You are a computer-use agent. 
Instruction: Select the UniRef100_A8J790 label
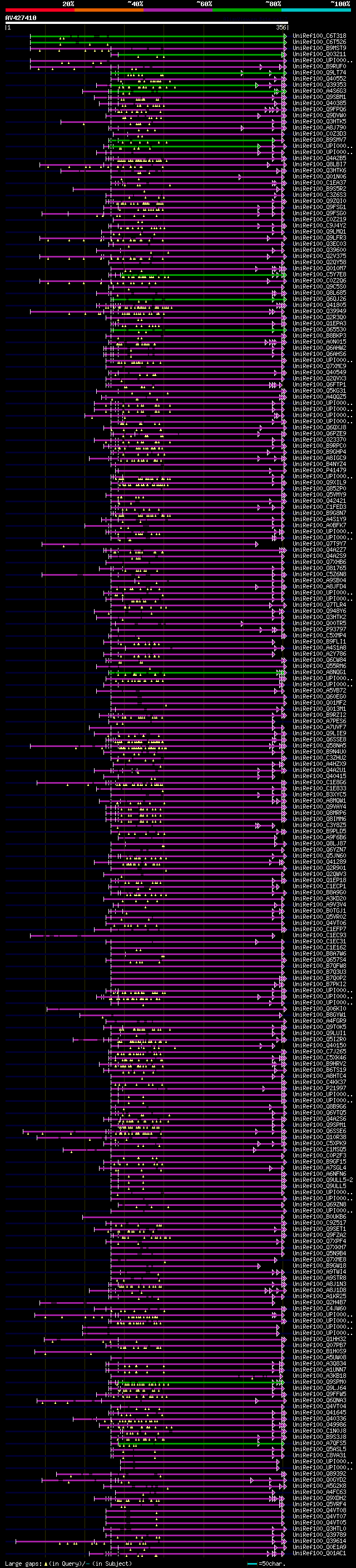point(319,127)
